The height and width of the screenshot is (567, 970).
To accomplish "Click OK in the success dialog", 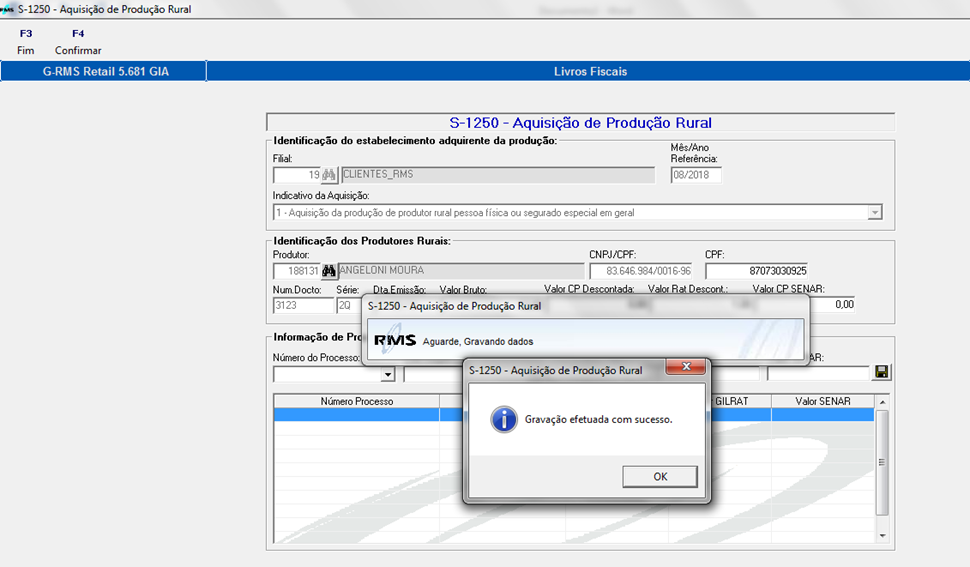I will pos(660,477).
